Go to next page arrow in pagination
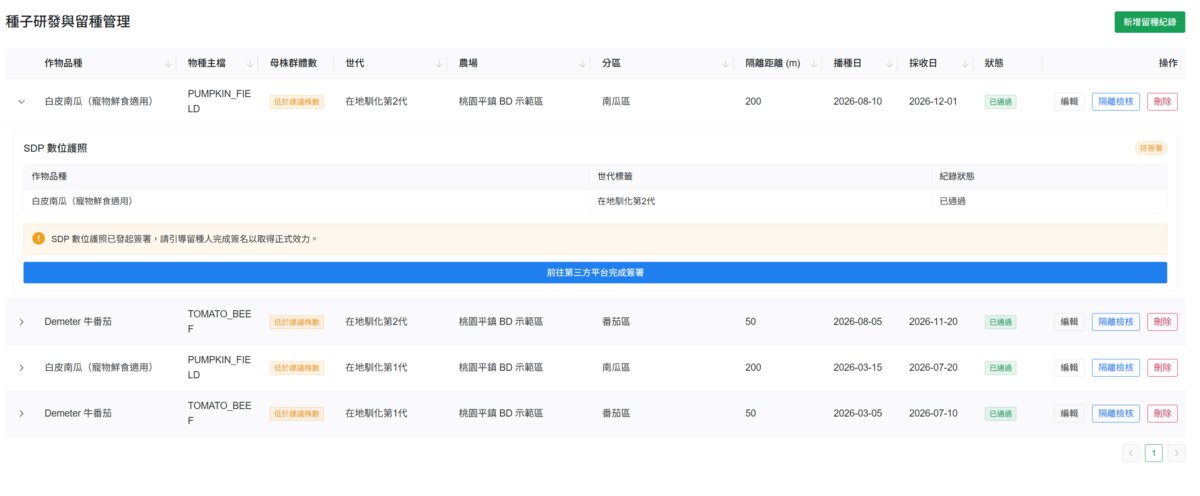1200x496 pixels. [x=1176, y=453]
